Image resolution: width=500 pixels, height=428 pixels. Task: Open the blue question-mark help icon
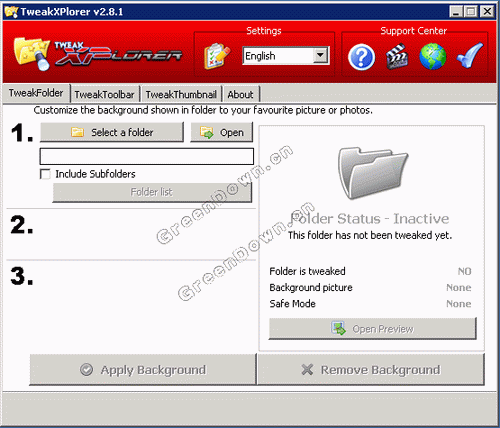click(x=361, y=57)
